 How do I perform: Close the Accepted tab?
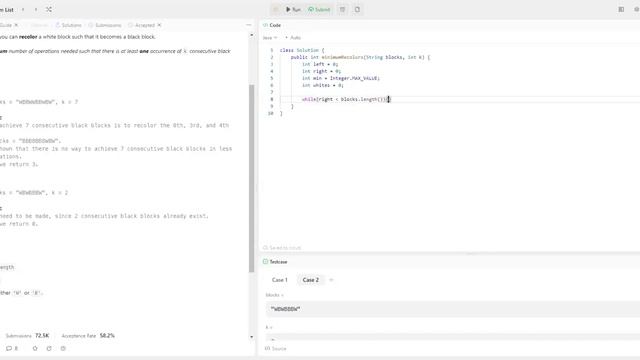(160, 25)
